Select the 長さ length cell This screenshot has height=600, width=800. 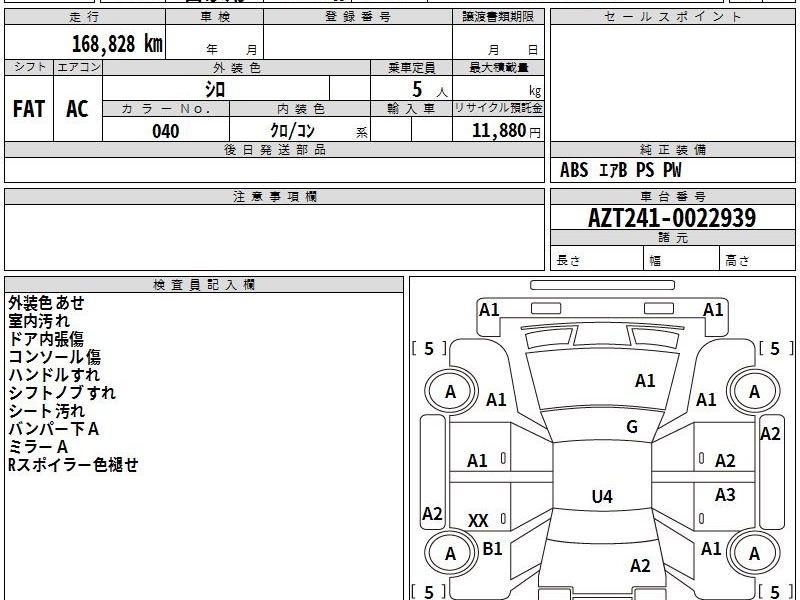(x=597, y=258)
